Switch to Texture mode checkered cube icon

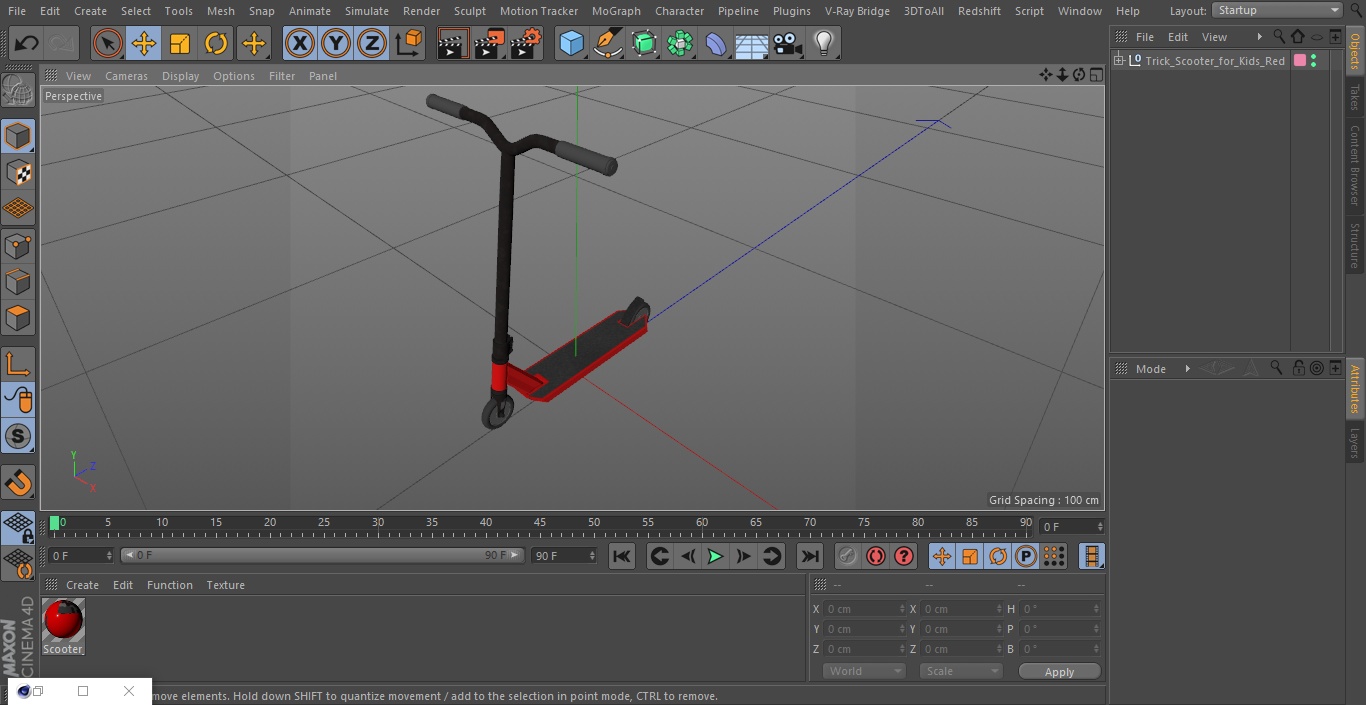(x=18, y=172)
